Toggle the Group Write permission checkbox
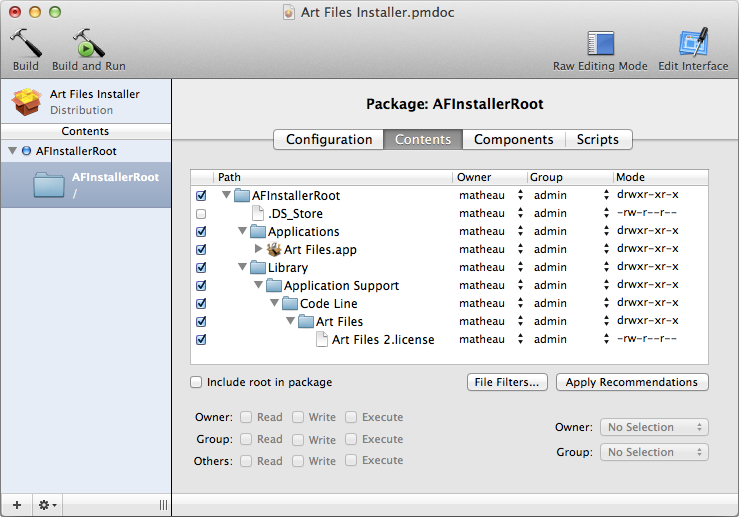This screenshot has width=739, height=517. click(x=298, y=440)
